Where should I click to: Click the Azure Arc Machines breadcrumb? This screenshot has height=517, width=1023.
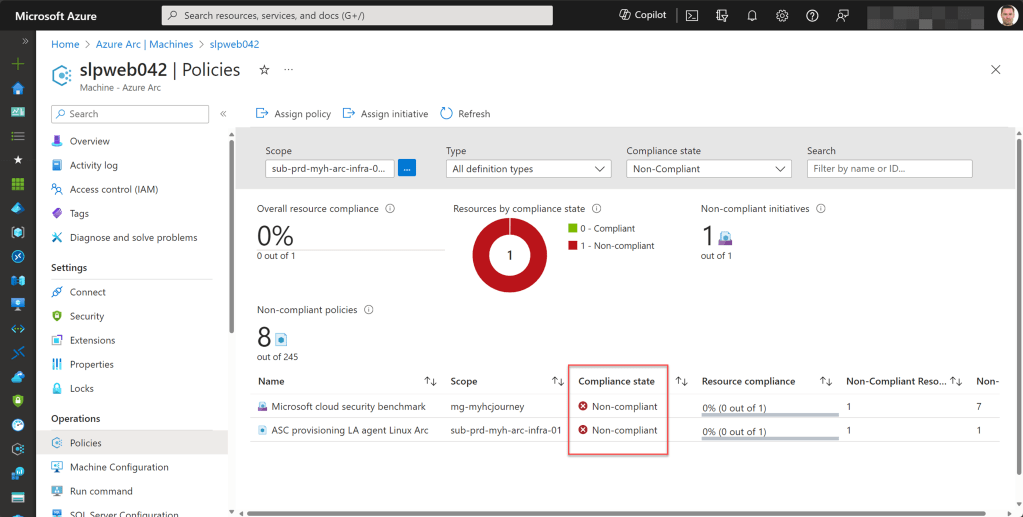[x=144, y=44]
